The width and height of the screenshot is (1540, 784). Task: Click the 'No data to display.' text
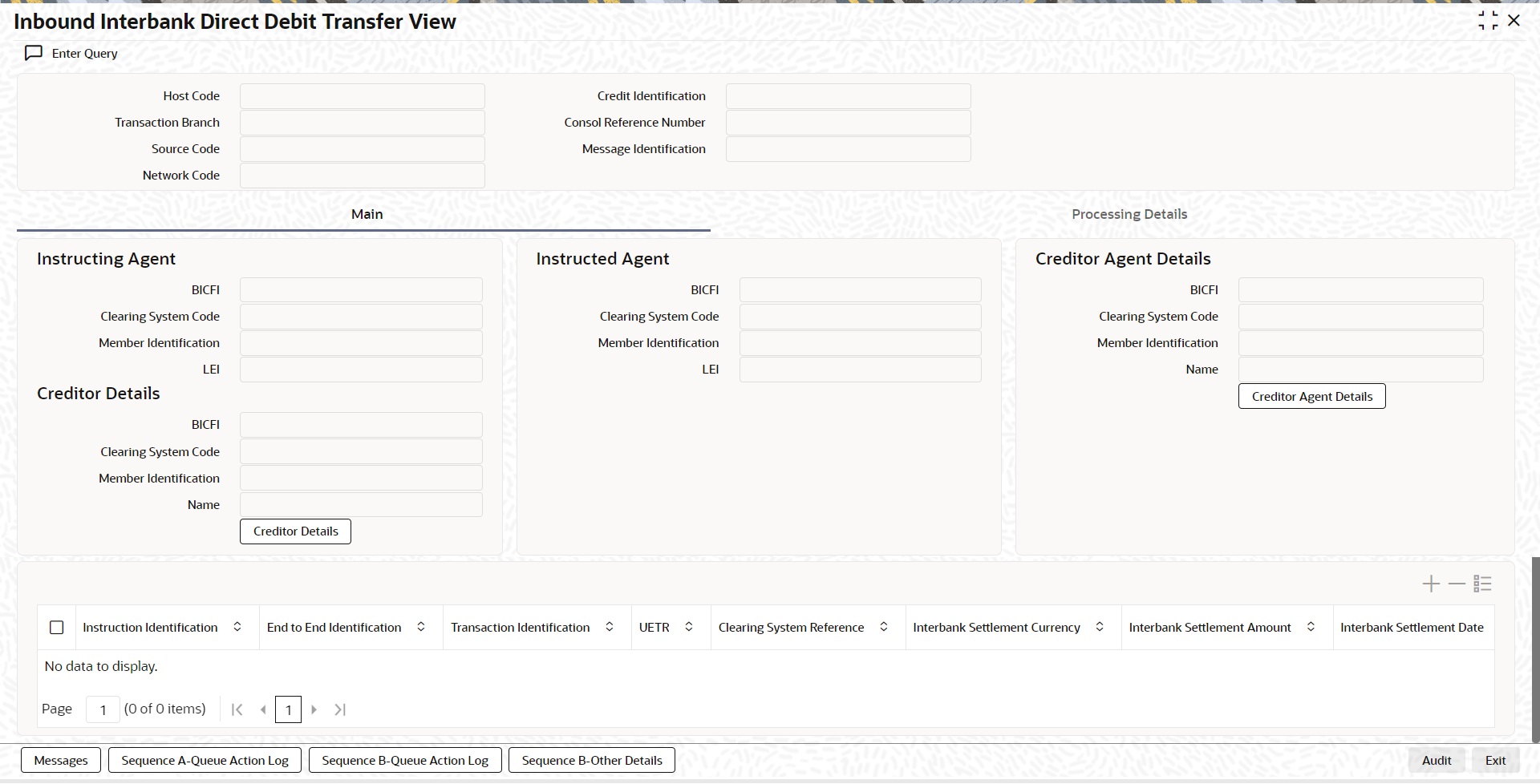pos(101,666)
